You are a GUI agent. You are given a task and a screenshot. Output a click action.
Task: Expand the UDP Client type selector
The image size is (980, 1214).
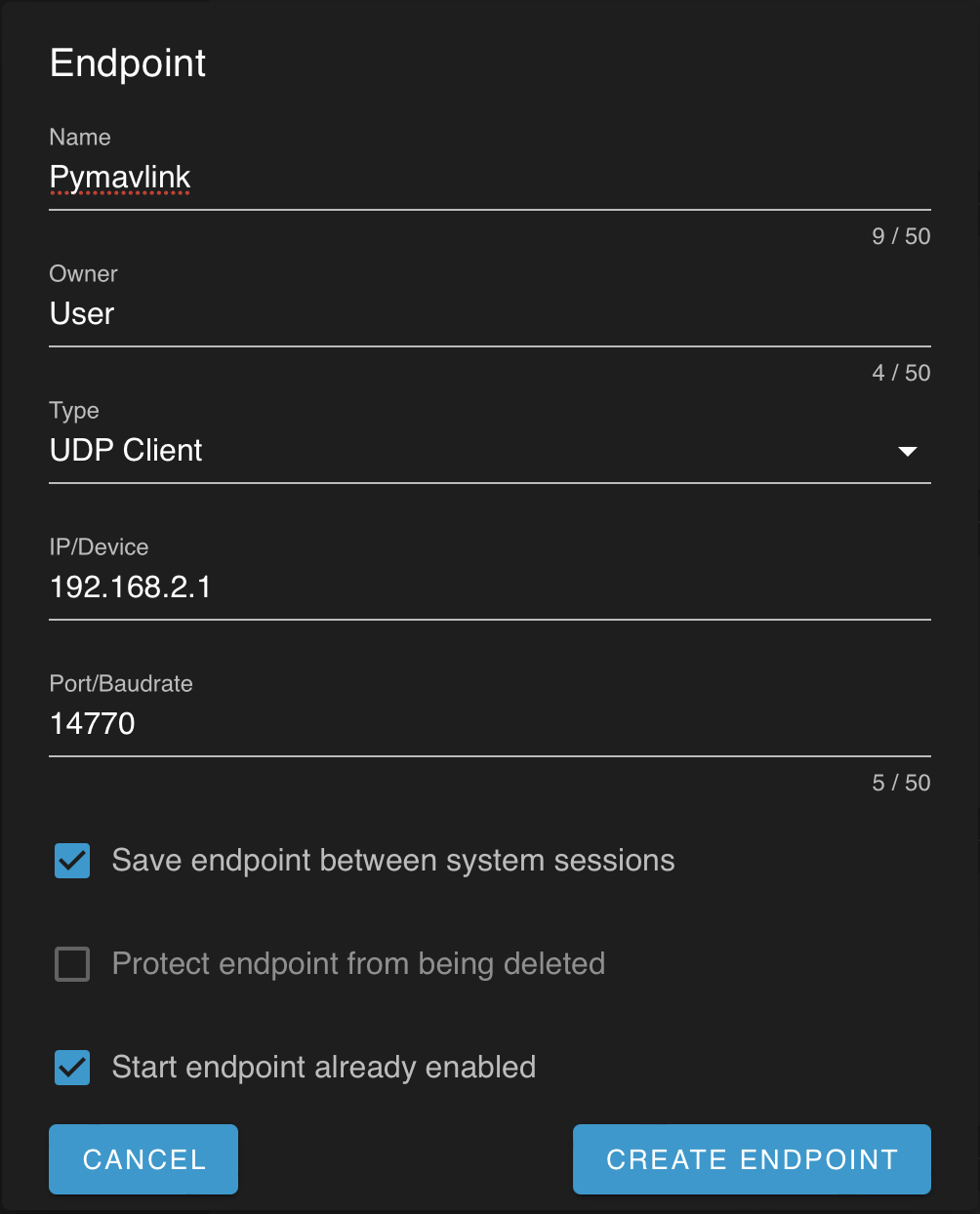908,451
